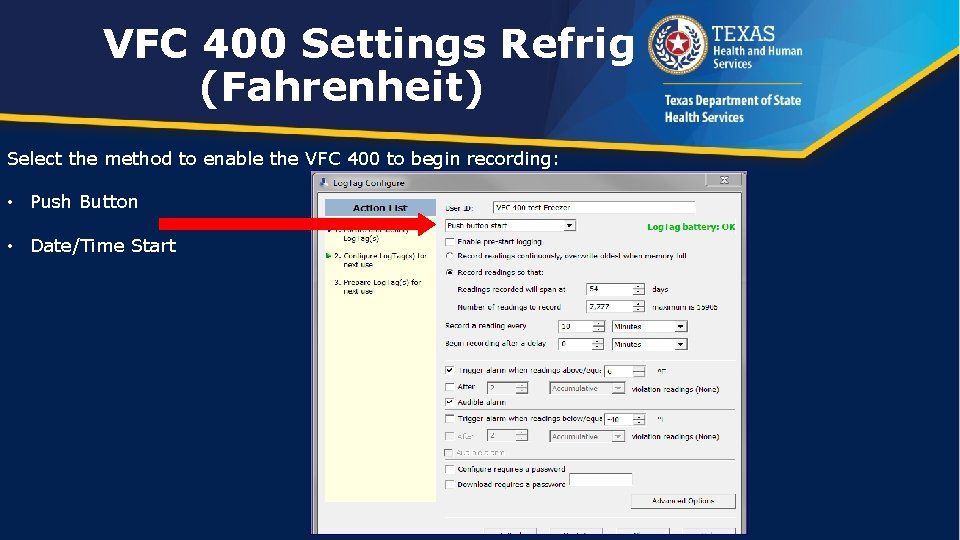Adjust the begin recording delay stepper
This screenshot has width=960, height=540.
click(x=598, y=344)
